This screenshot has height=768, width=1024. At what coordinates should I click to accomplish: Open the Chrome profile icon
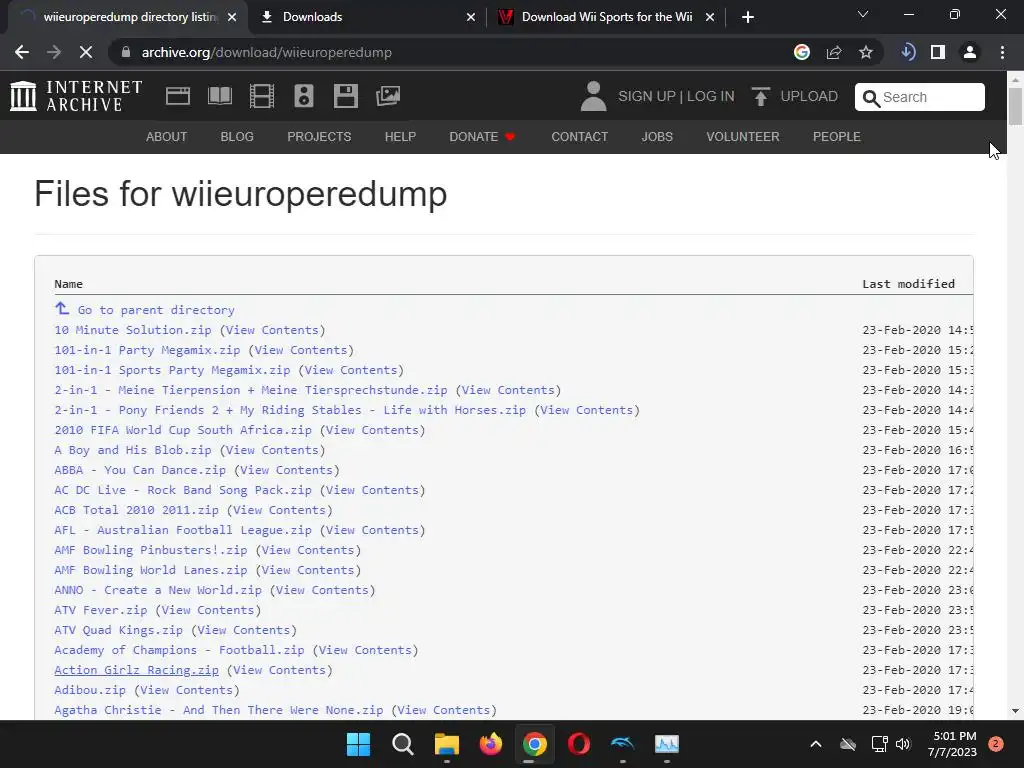(970, 52)
